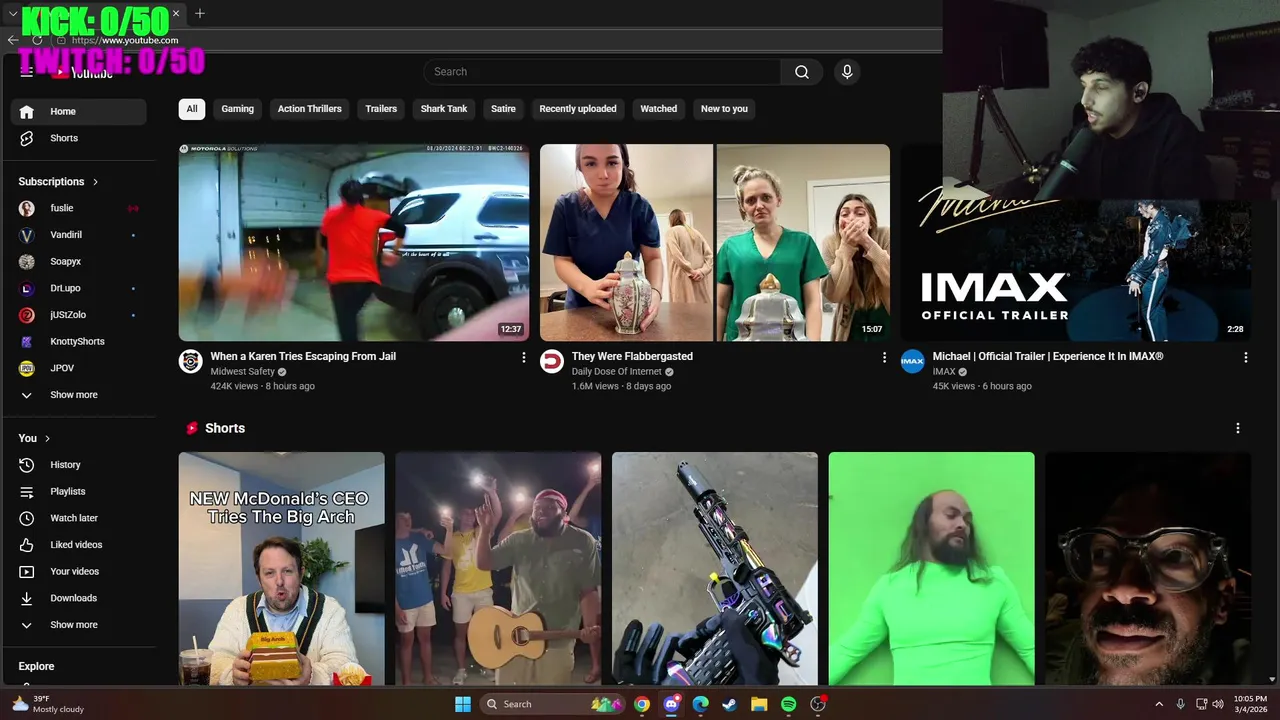The image size is (1280, 720).
Task: Open File Explorer from the taskbar
Action: coord(759,704)
